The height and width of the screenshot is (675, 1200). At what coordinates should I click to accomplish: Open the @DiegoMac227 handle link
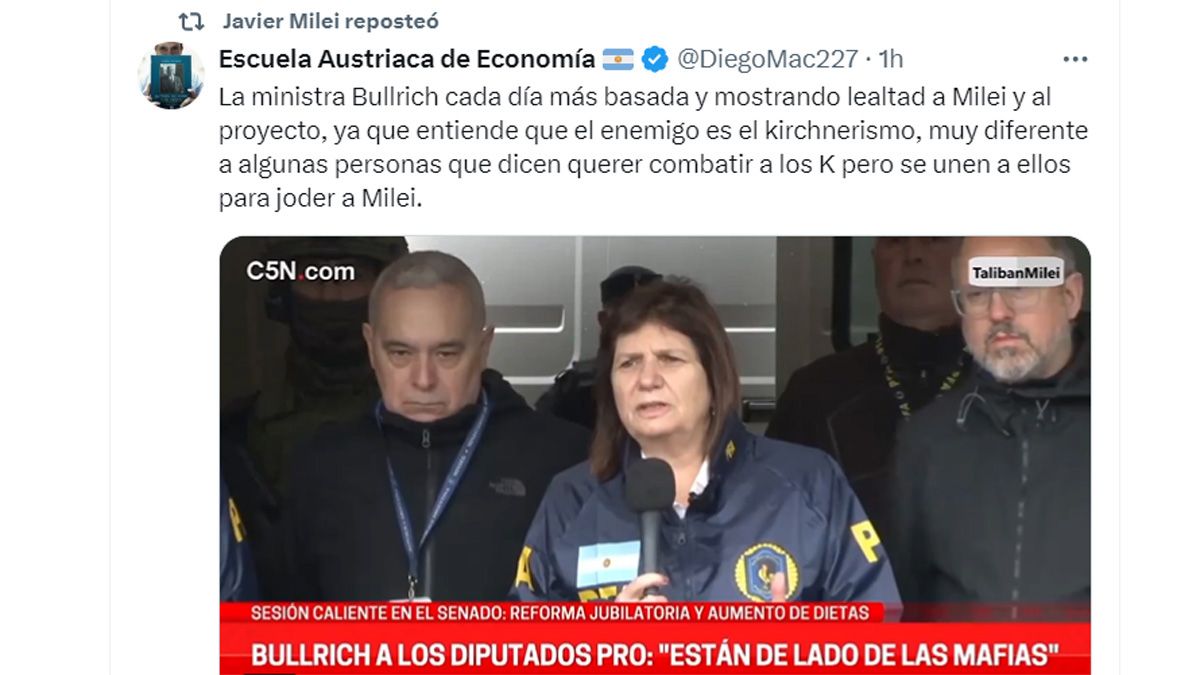pyautogui.click(x=767, y=59)
